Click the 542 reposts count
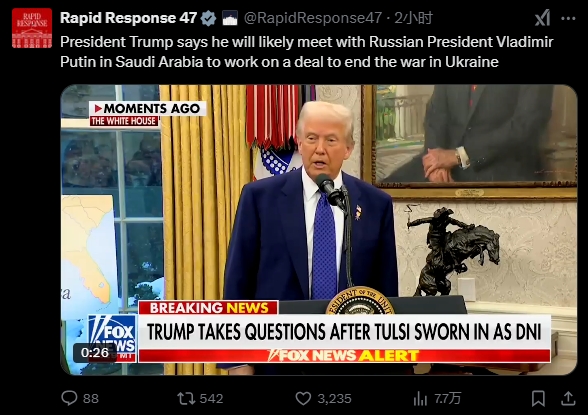588x415 pixels. click(212, 399)
